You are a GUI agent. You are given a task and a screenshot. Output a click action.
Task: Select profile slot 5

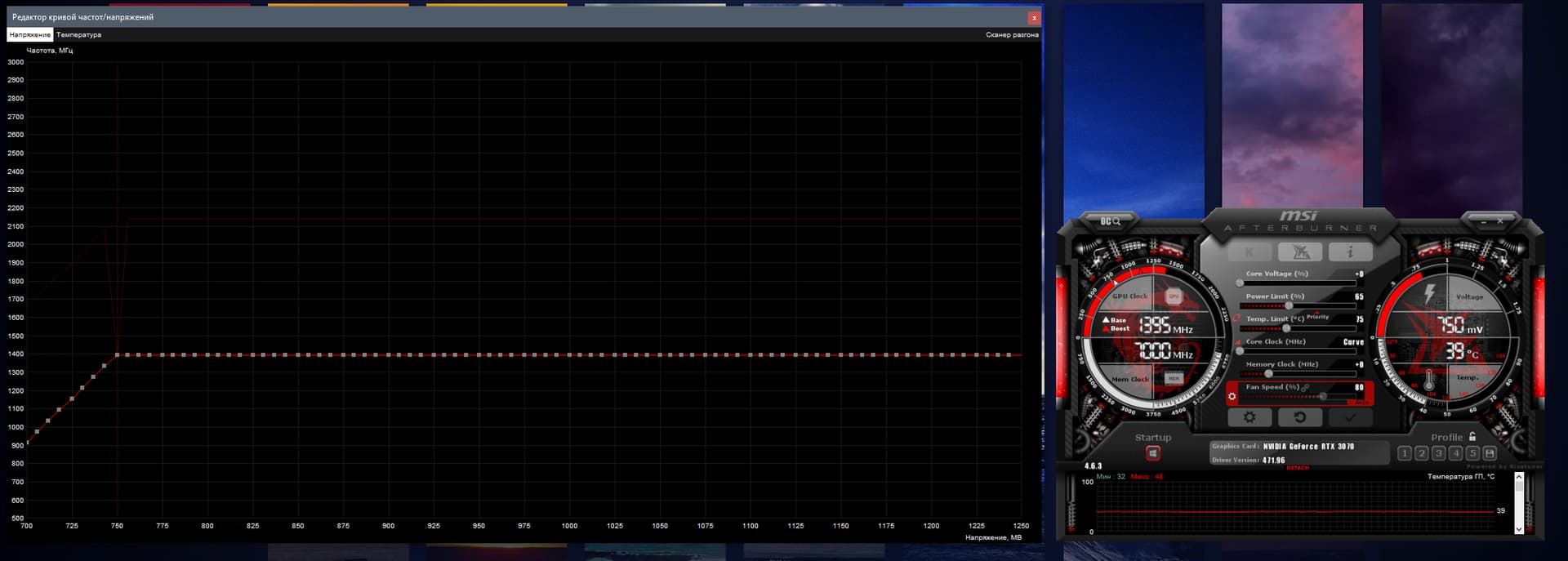pyautogui.click(x=1472, y=453)
